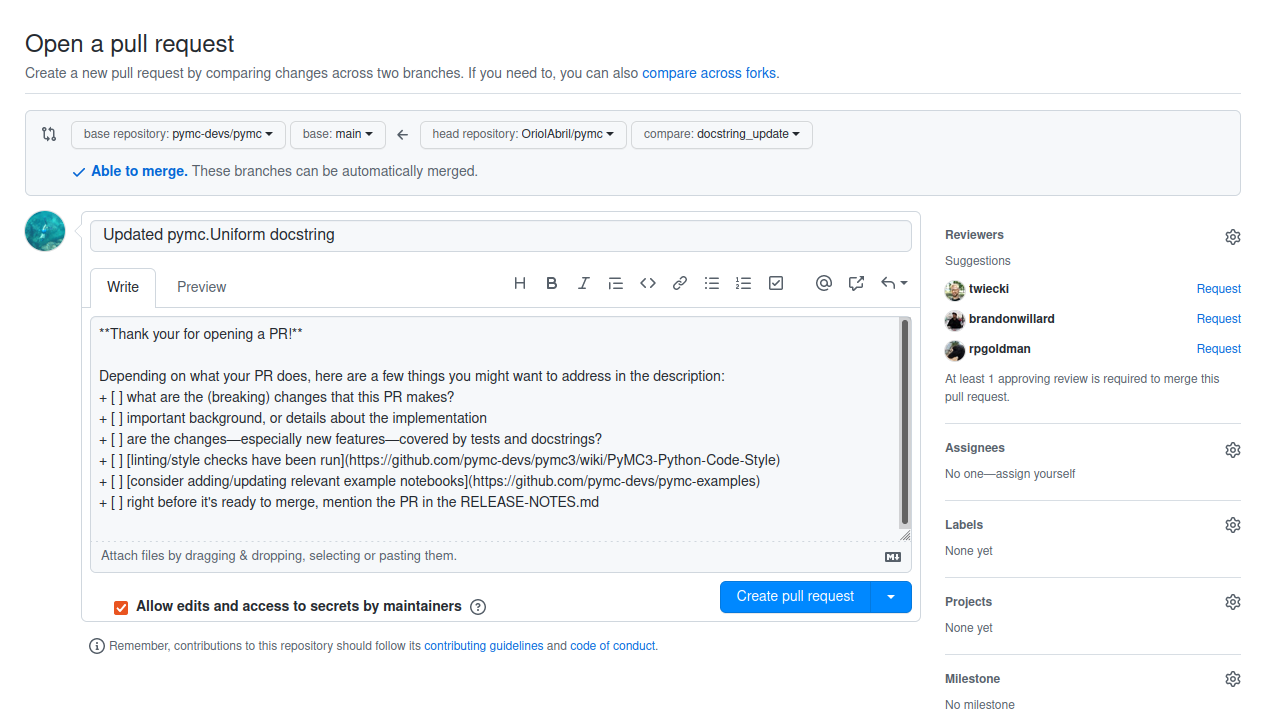
Task: Select the Write tab
Action: (123, 287)
